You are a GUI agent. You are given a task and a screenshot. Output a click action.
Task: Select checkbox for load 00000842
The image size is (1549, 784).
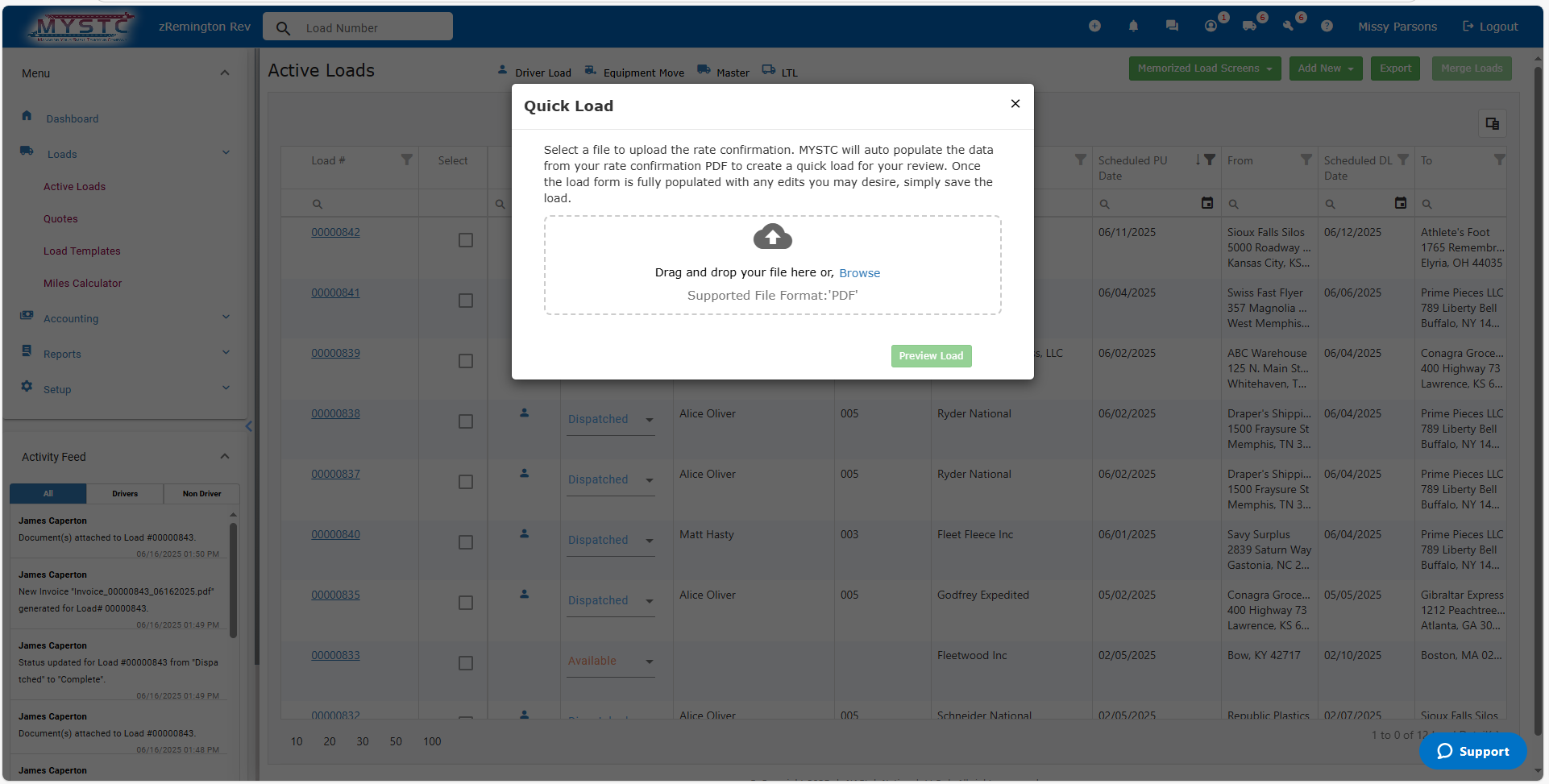coord(466,240)
